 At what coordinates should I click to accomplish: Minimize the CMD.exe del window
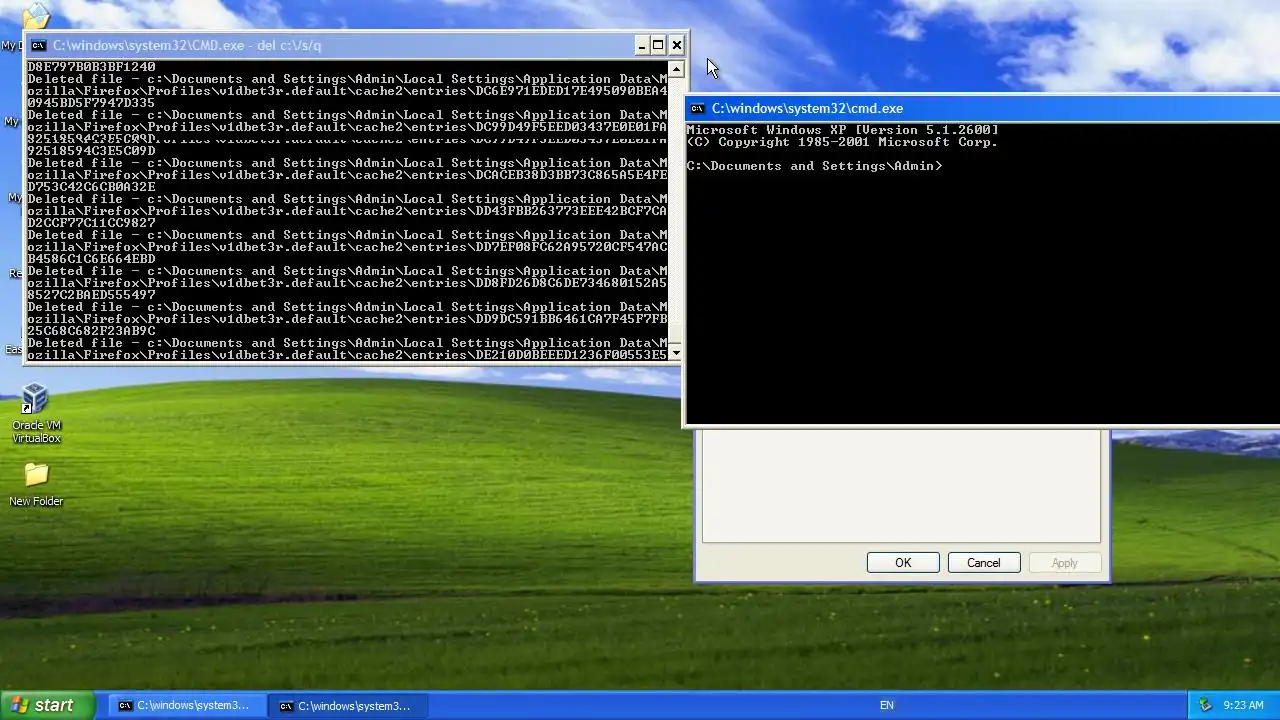pos(642,45)
